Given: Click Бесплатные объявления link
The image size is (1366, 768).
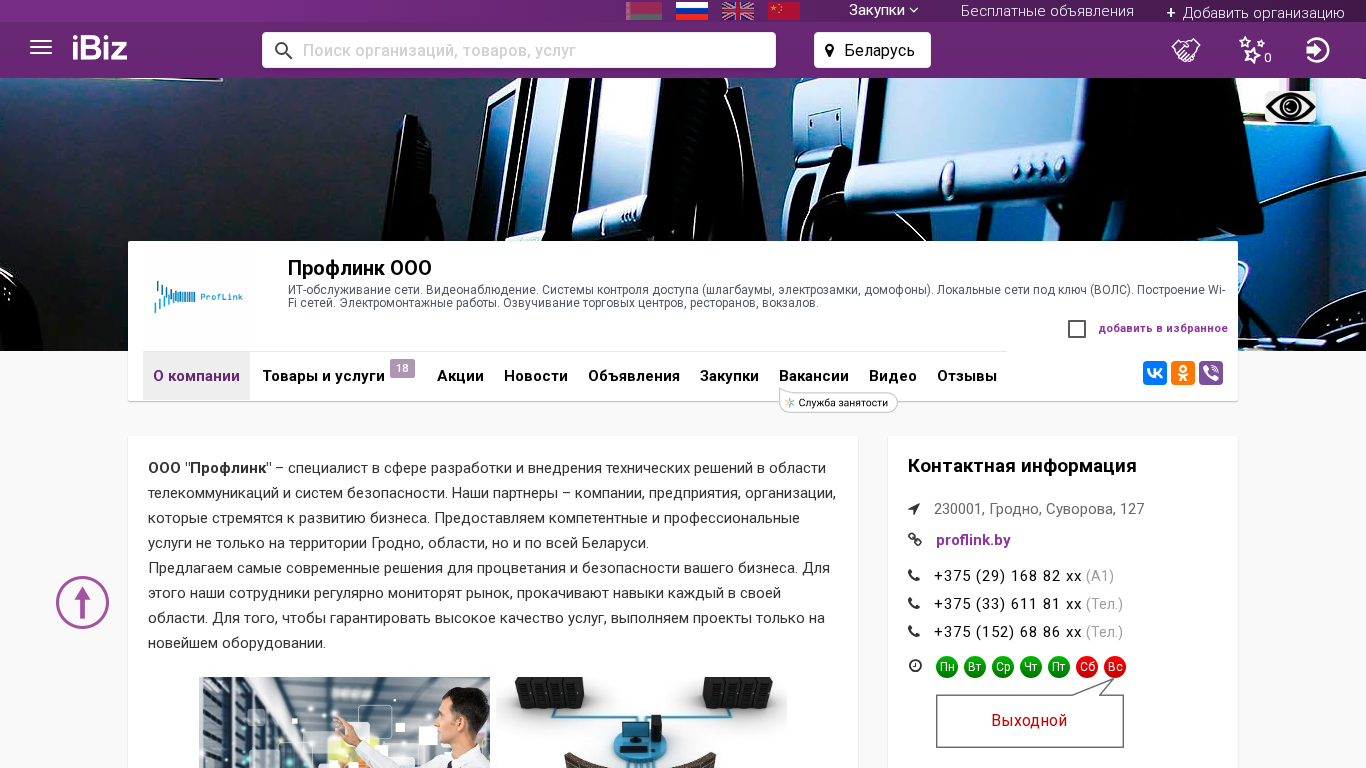Looking at the screenshot, I should click(x=1047, y=11).
